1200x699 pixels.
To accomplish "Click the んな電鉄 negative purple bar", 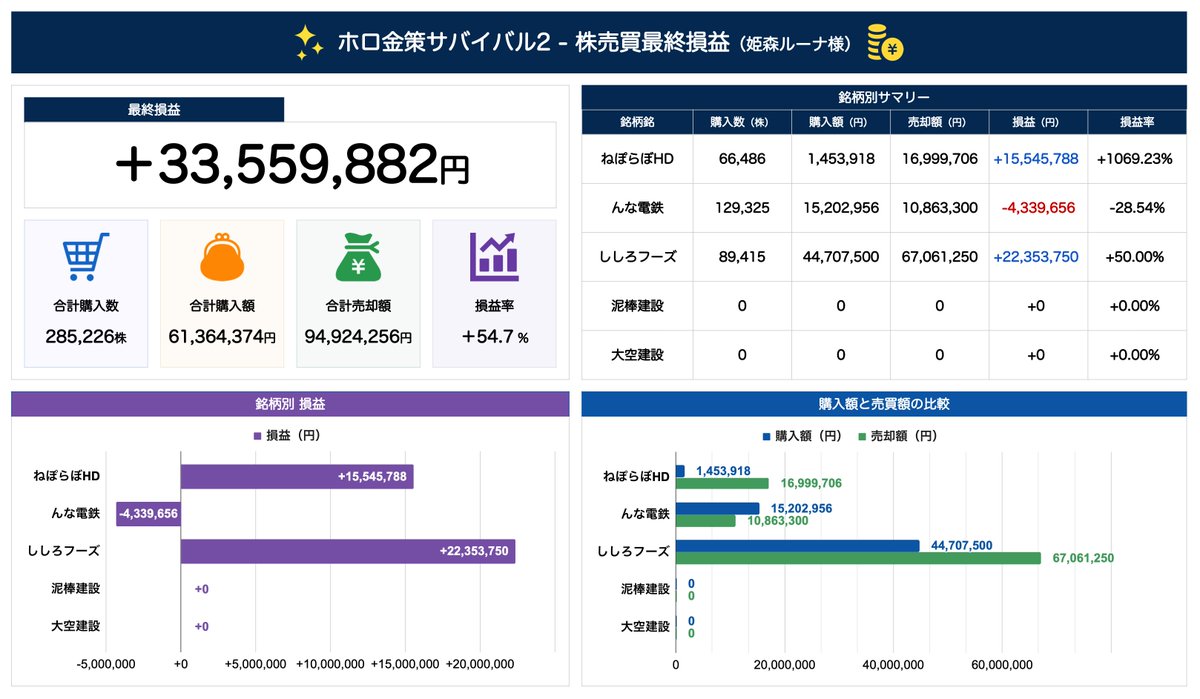I will tap(148, 514).
